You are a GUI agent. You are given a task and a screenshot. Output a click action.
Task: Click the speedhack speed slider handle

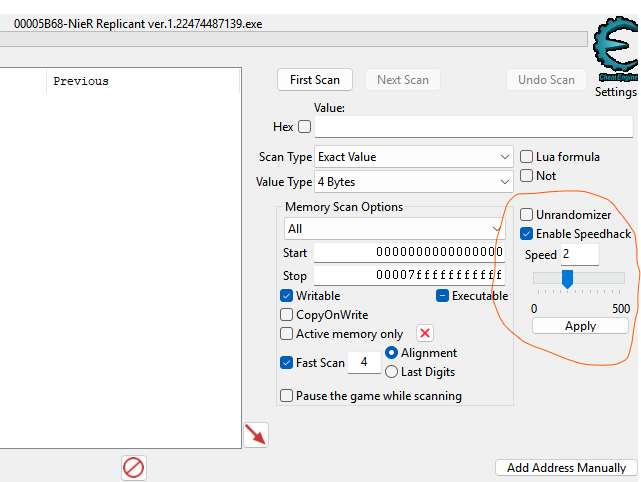(567, 279)
